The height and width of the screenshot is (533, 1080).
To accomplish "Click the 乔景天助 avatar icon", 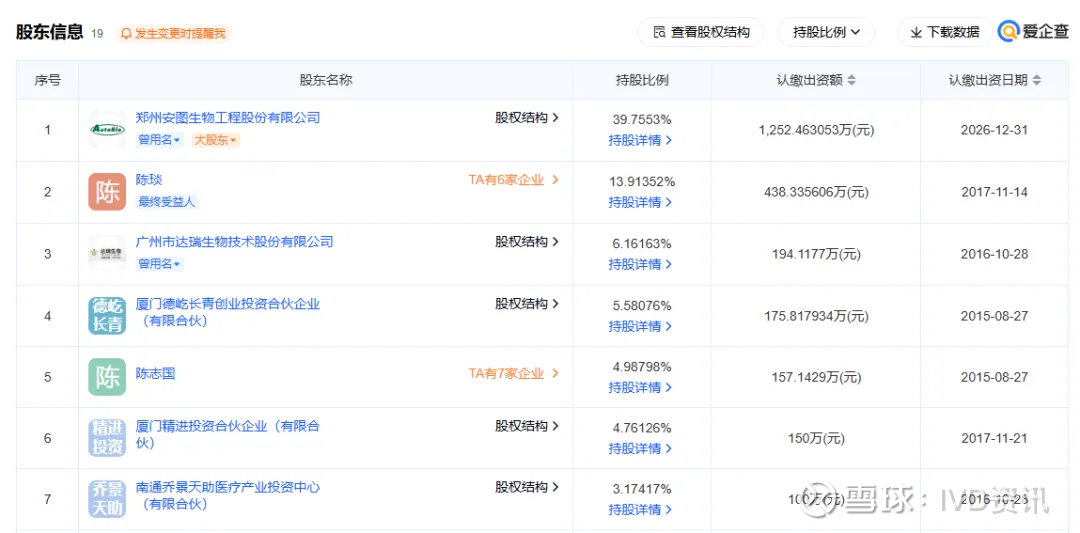I will (107, 499).
